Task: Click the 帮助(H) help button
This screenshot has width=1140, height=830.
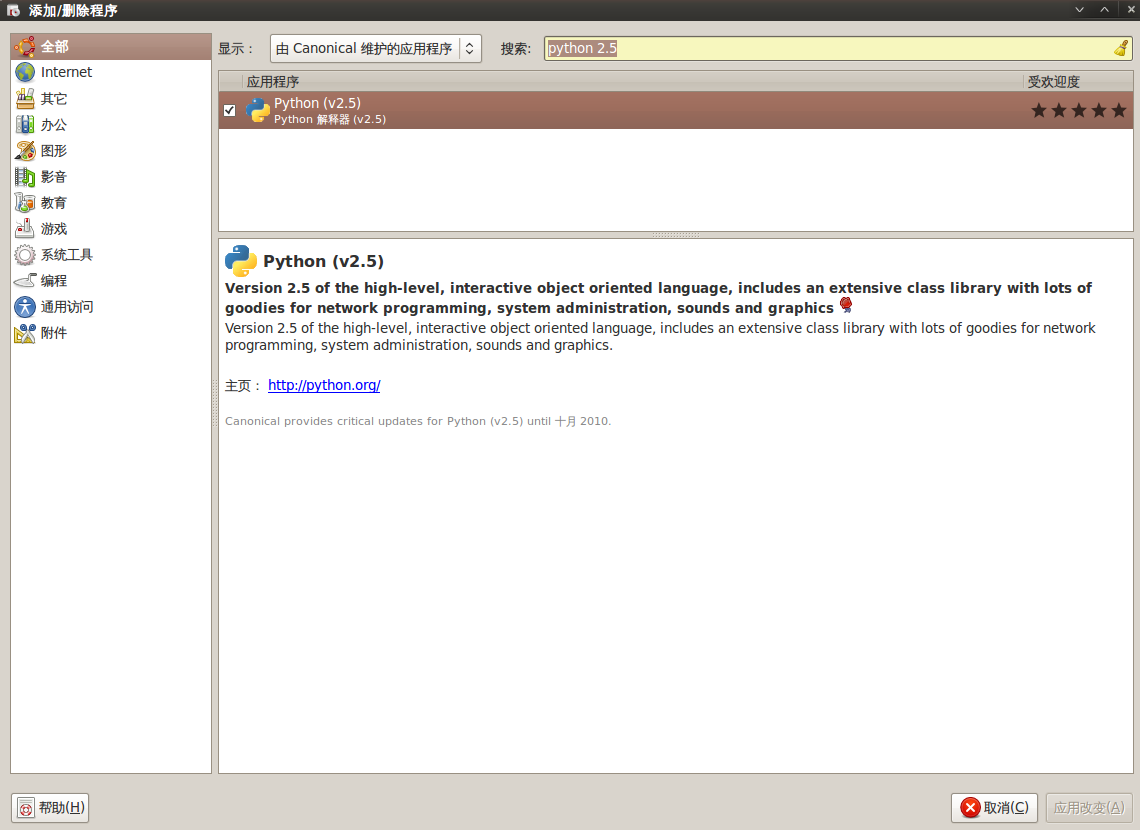Action: point(50,807)
